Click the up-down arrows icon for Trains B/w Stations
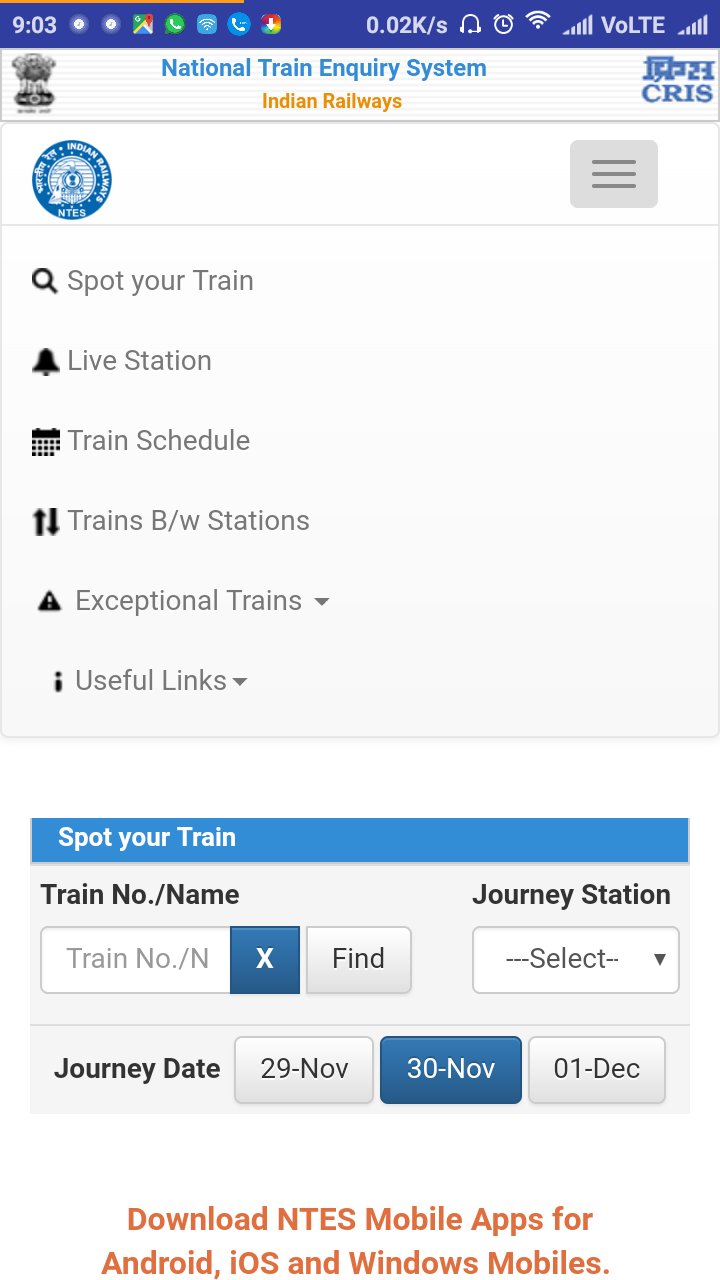 pyautogui.click(x=46, y=521)
